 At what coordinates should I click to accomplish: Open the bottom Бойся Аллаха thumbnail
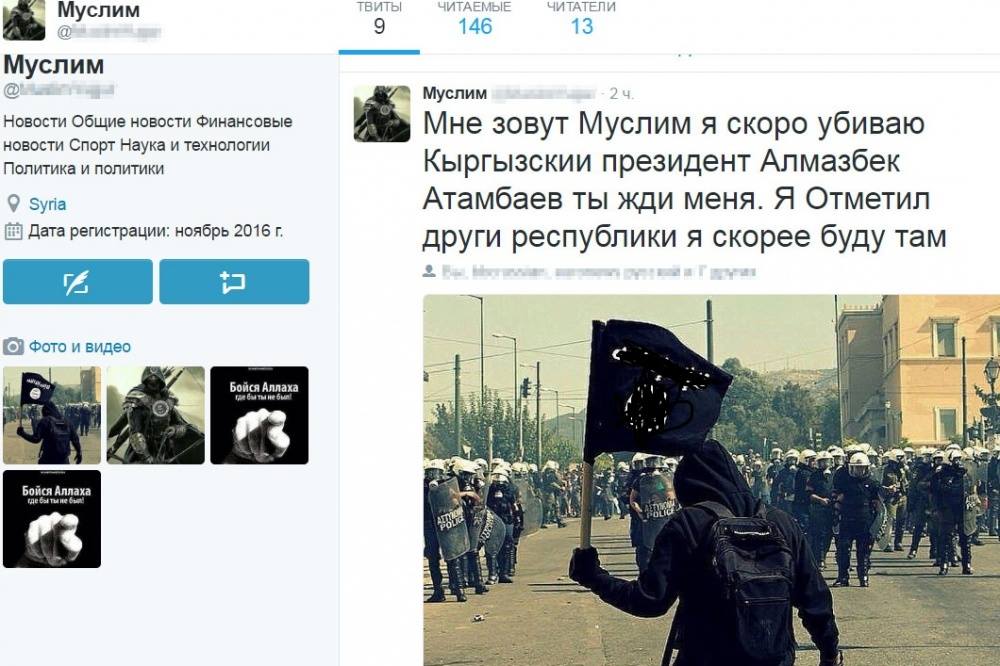[52, 519]
